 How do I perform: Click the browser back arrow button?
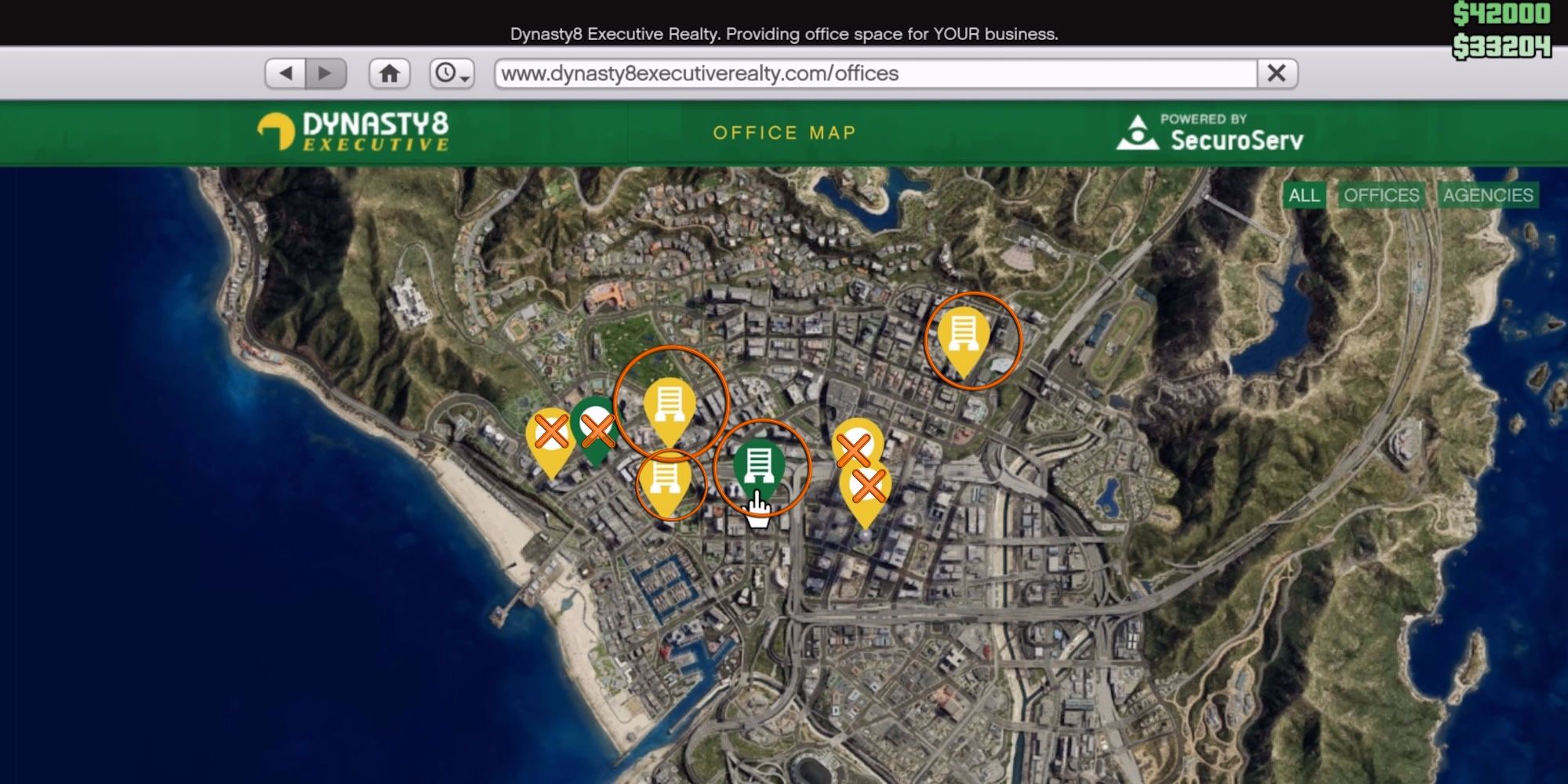(x=285, y=74)
